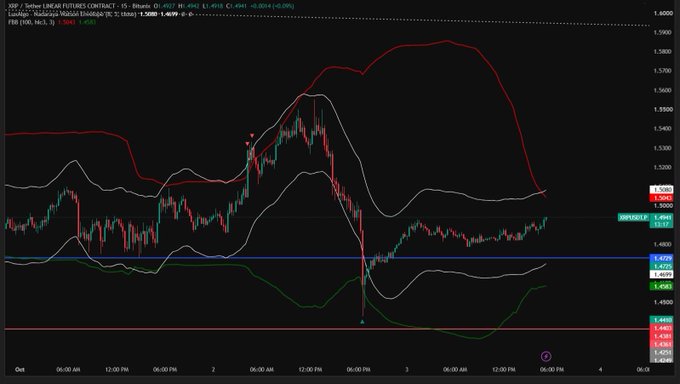Click the 1.6000 price scale label
The width and height of the screenshot is (680, 384).
click(x=663, y=13)
